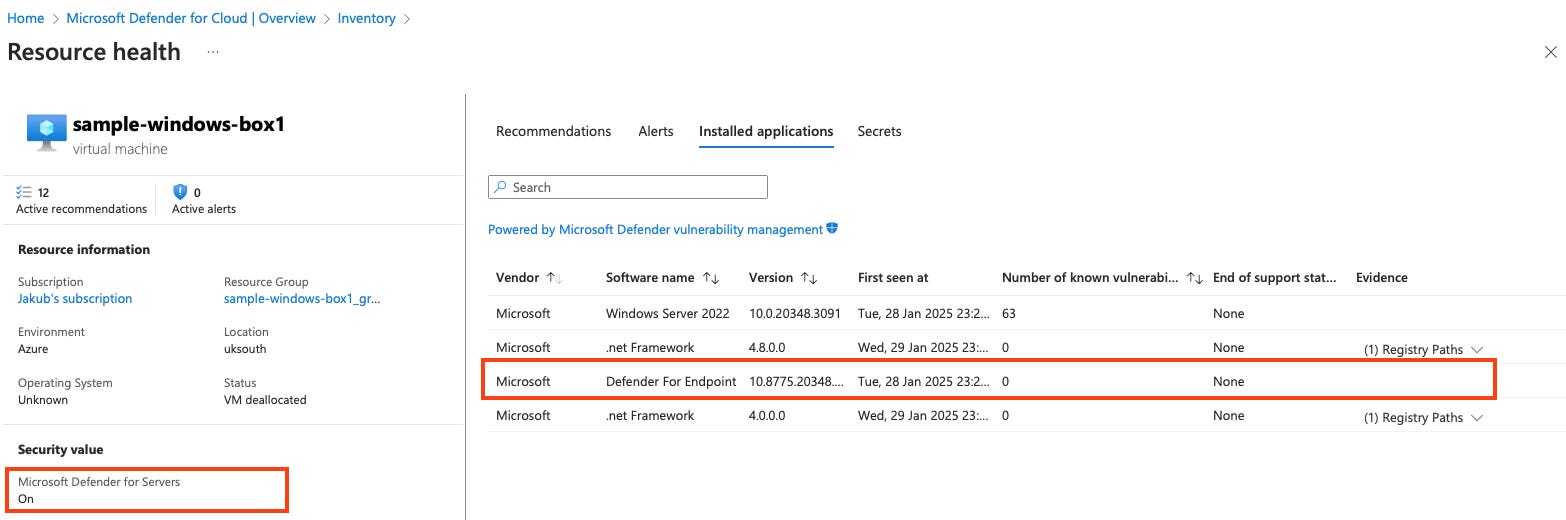Click the Evidence column header
The height and width of the screenshot is (520, 1566).
pos(1381,278)
